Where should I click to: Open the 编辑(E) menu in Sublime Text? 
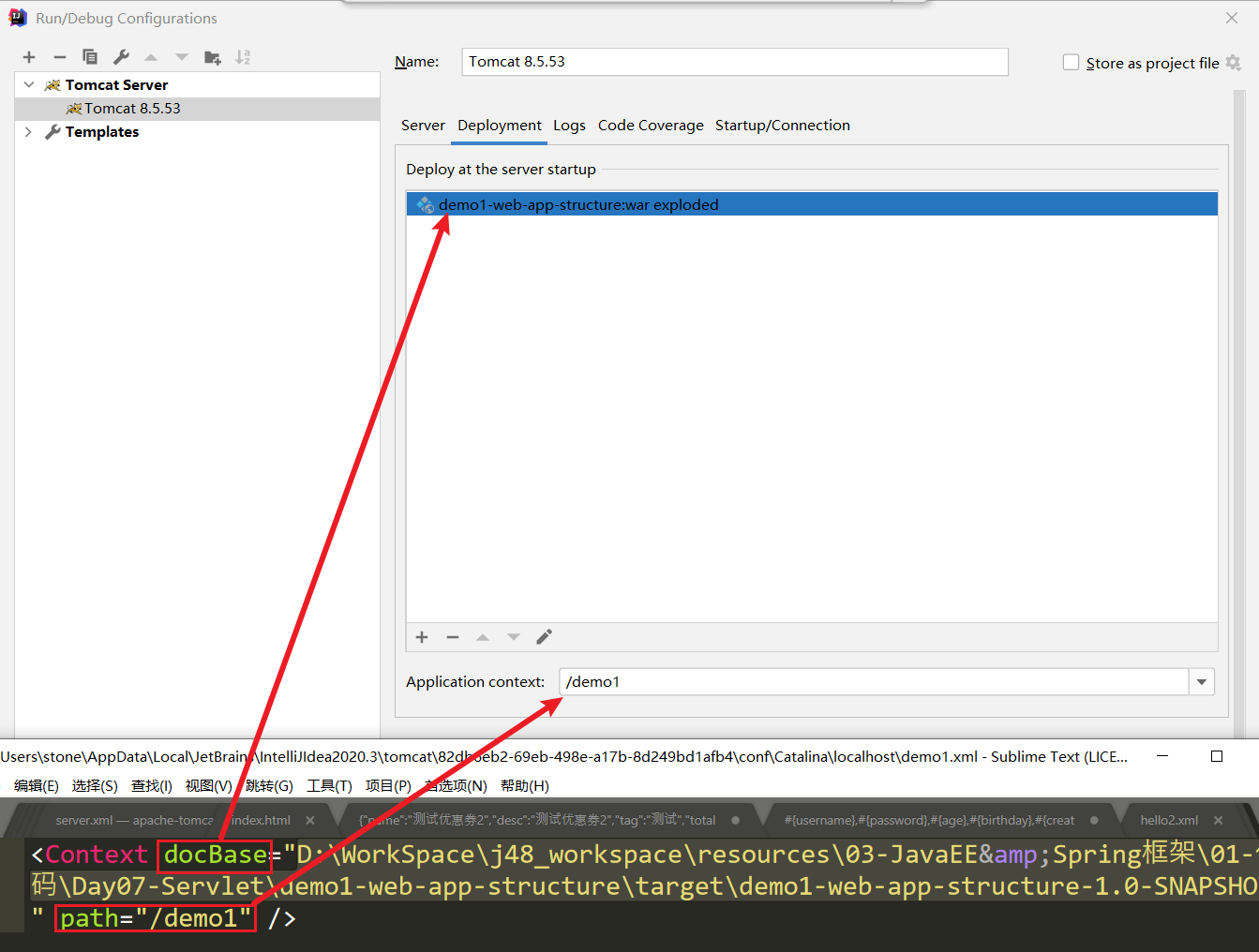point(37,786)
